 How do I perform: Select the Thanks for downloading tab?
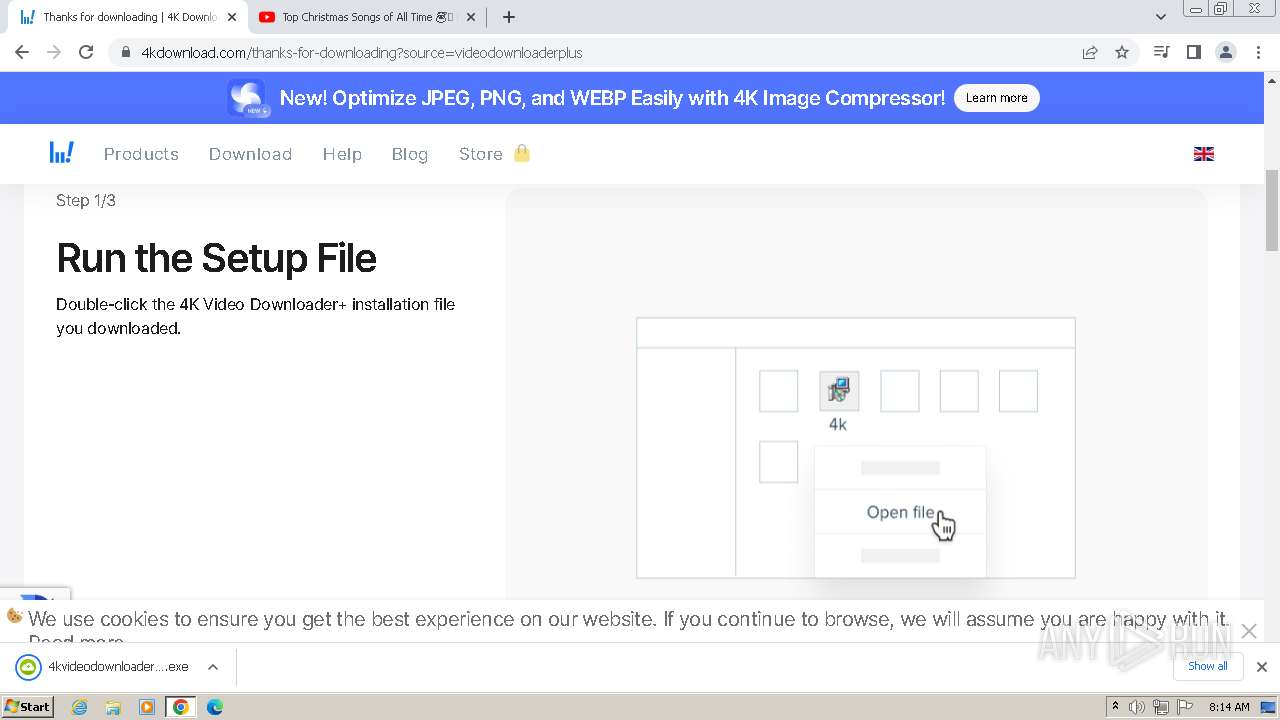[128, 17]
